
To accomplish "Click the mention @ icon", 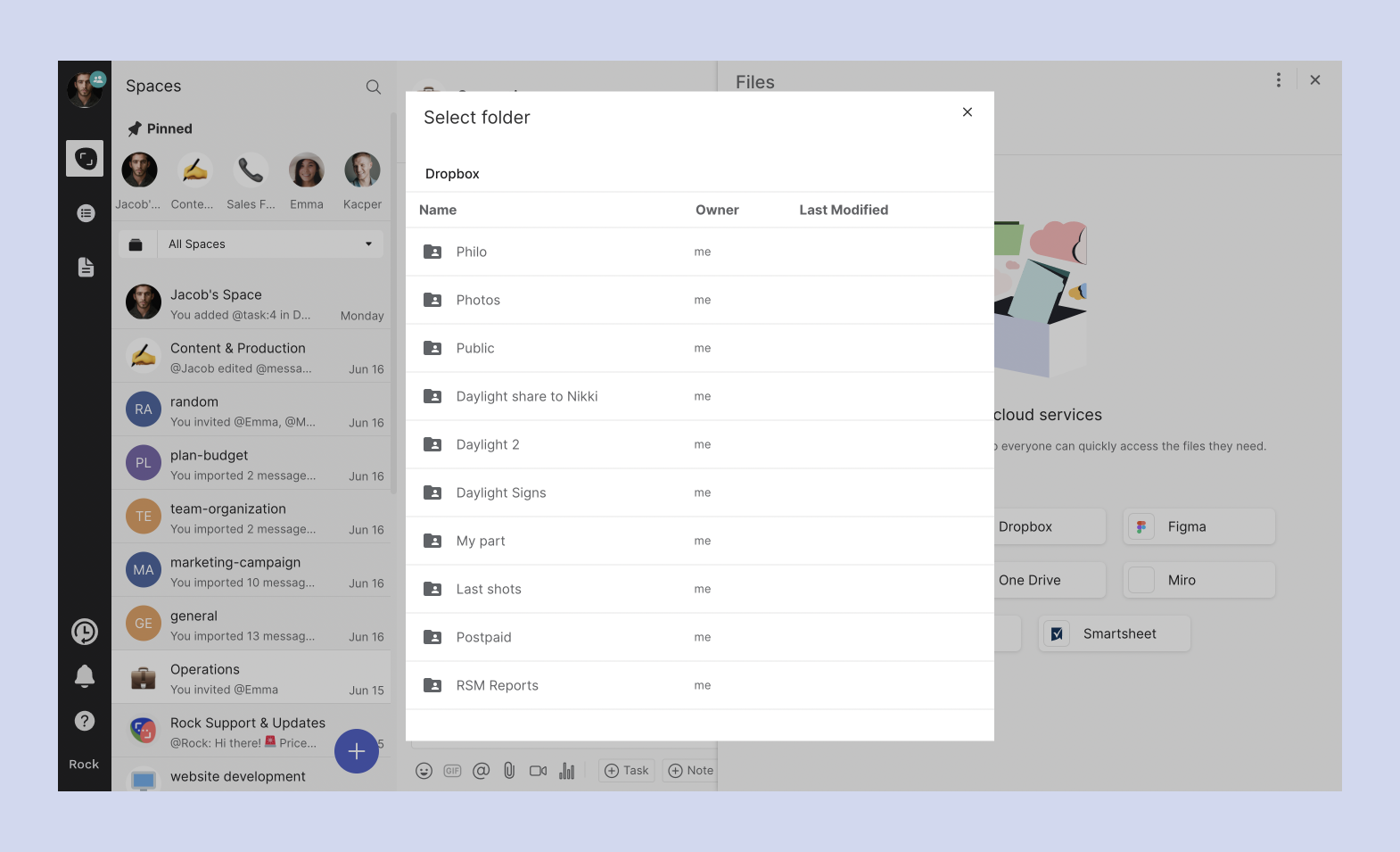I will (482, 771).
